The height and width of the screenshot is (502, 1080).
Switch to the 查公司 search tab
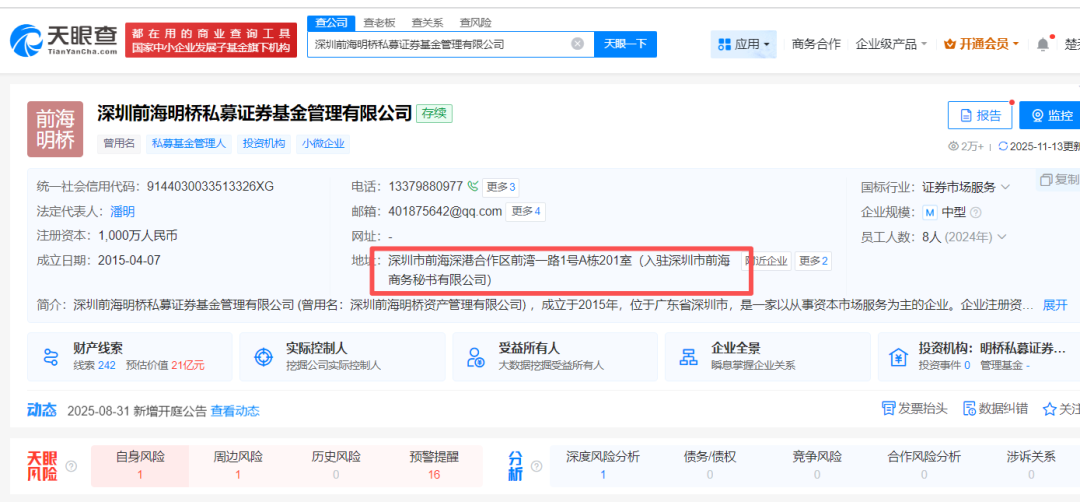pyautogui.click(x=331, y=23)
